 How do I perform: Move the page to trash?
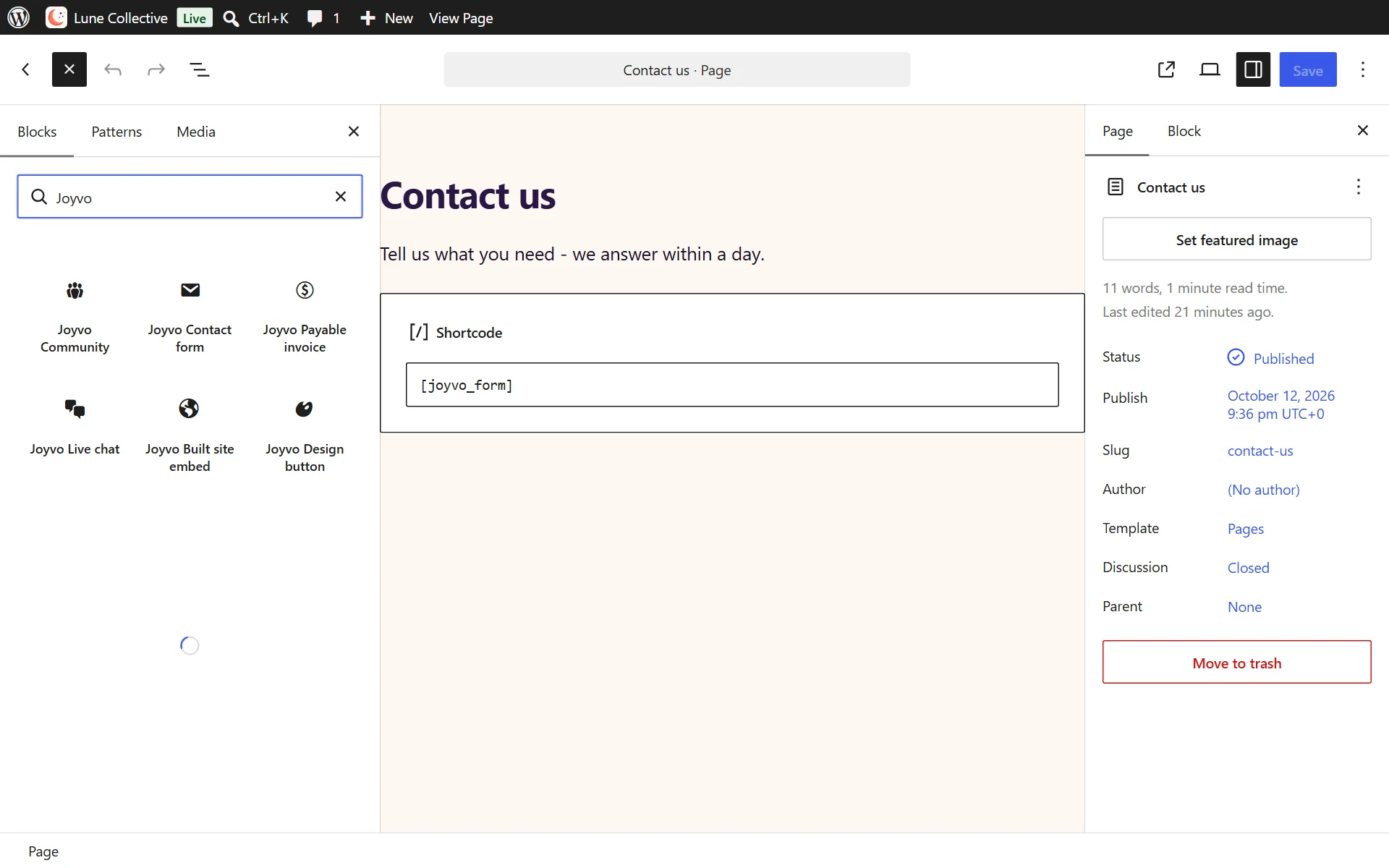coord(1236,662)
